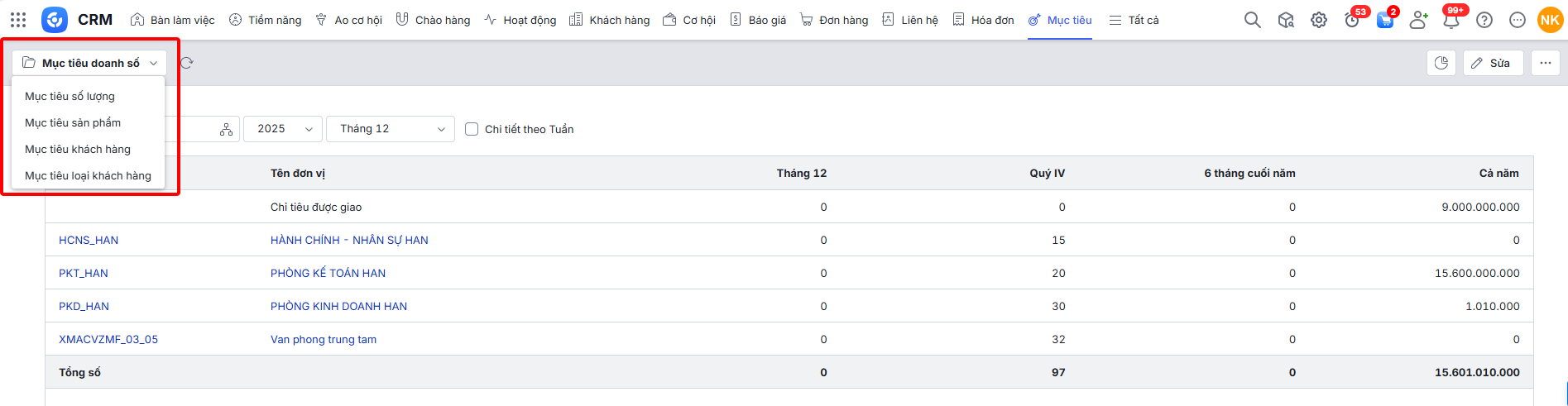Viewport: 1568px width, 406px height.
Task: Click the Sửa edit button
Action: pyautogui.click(x=1493, y=63)
